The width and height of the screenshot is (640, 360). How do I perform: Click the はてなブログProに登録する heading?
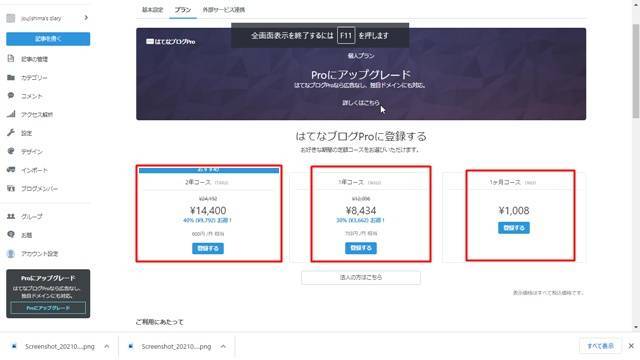(x=361, y=136)
